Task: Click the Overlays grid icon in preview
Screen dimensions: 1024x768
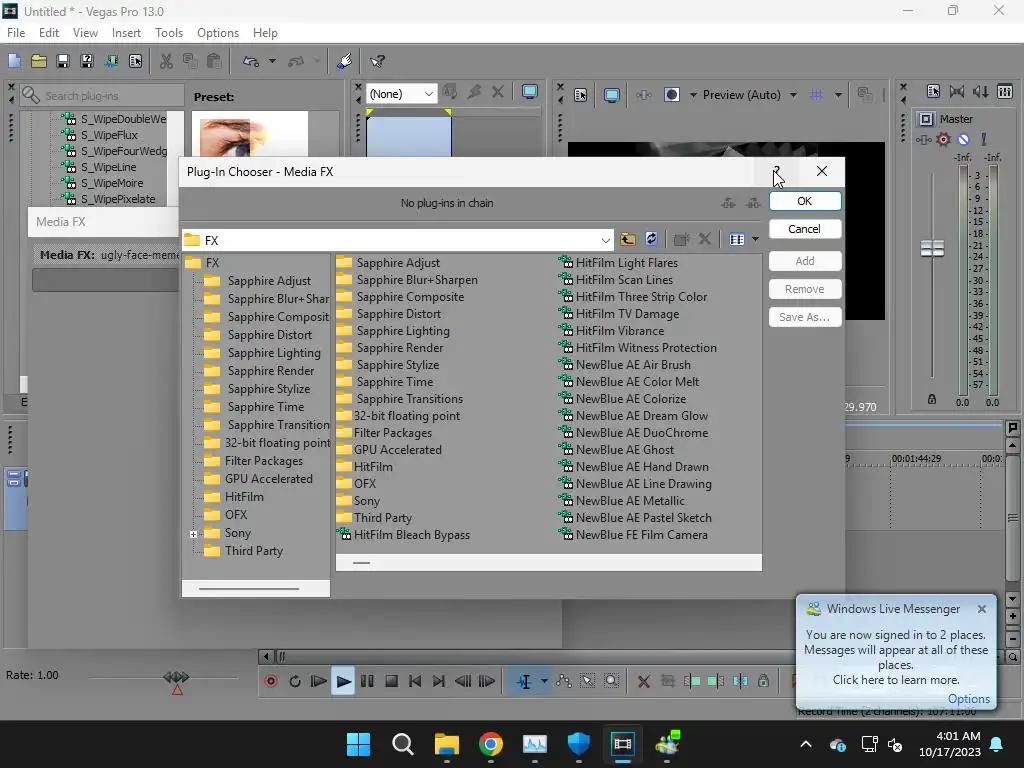Action: coord(816,95)
